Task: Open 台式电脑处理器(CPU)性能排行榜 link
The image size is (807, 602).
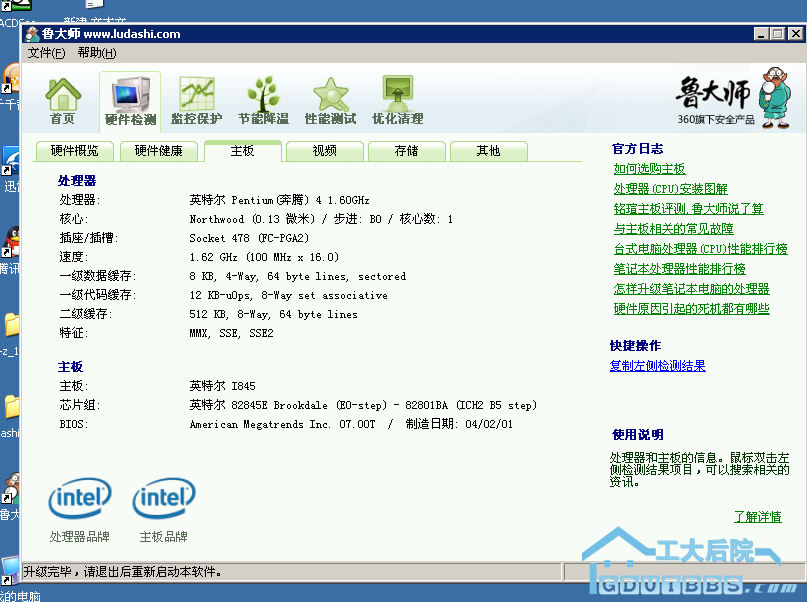Action: (x=700, y=249)
